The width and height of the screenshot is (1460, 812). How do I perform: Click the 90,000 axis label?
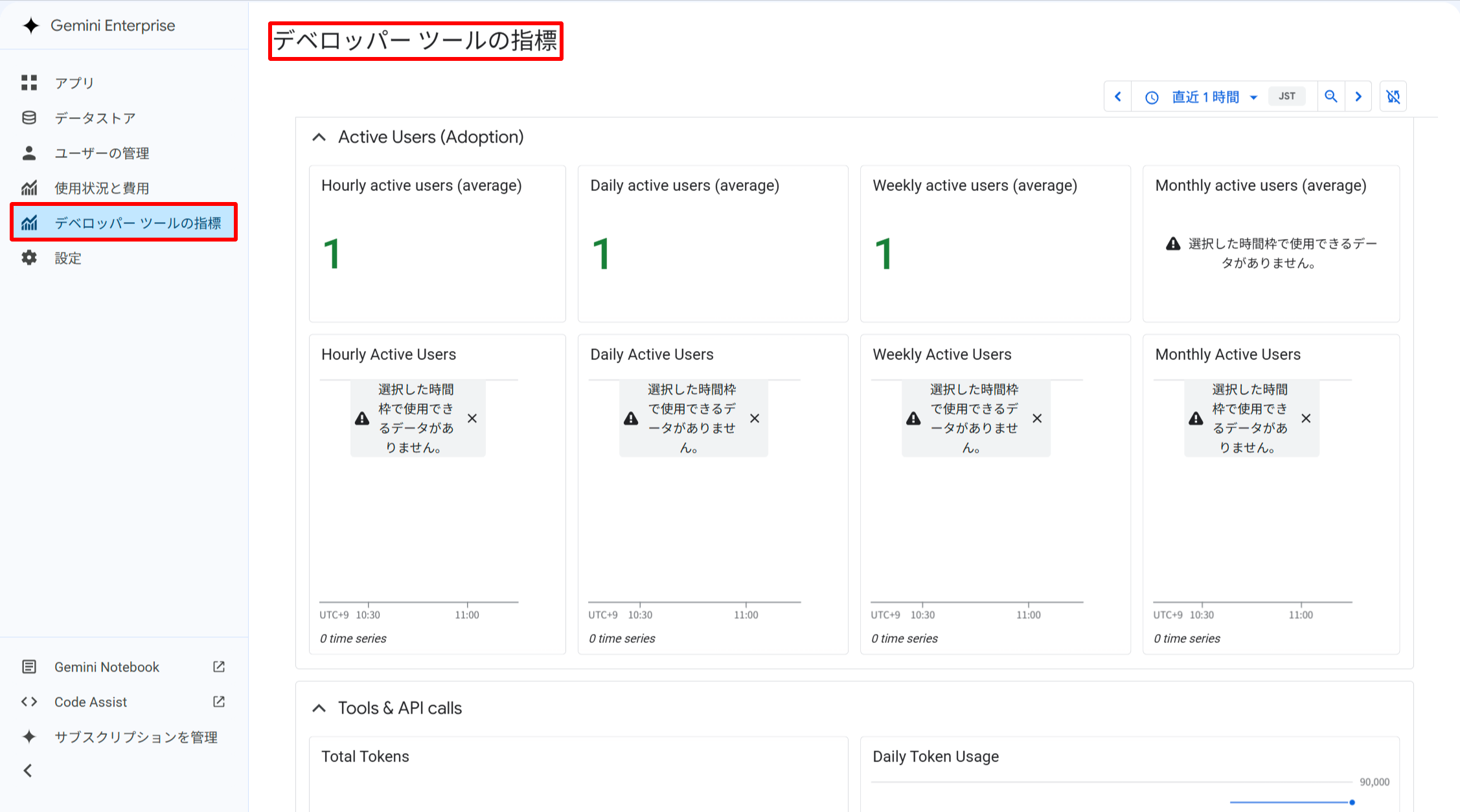pos(1374,782)
